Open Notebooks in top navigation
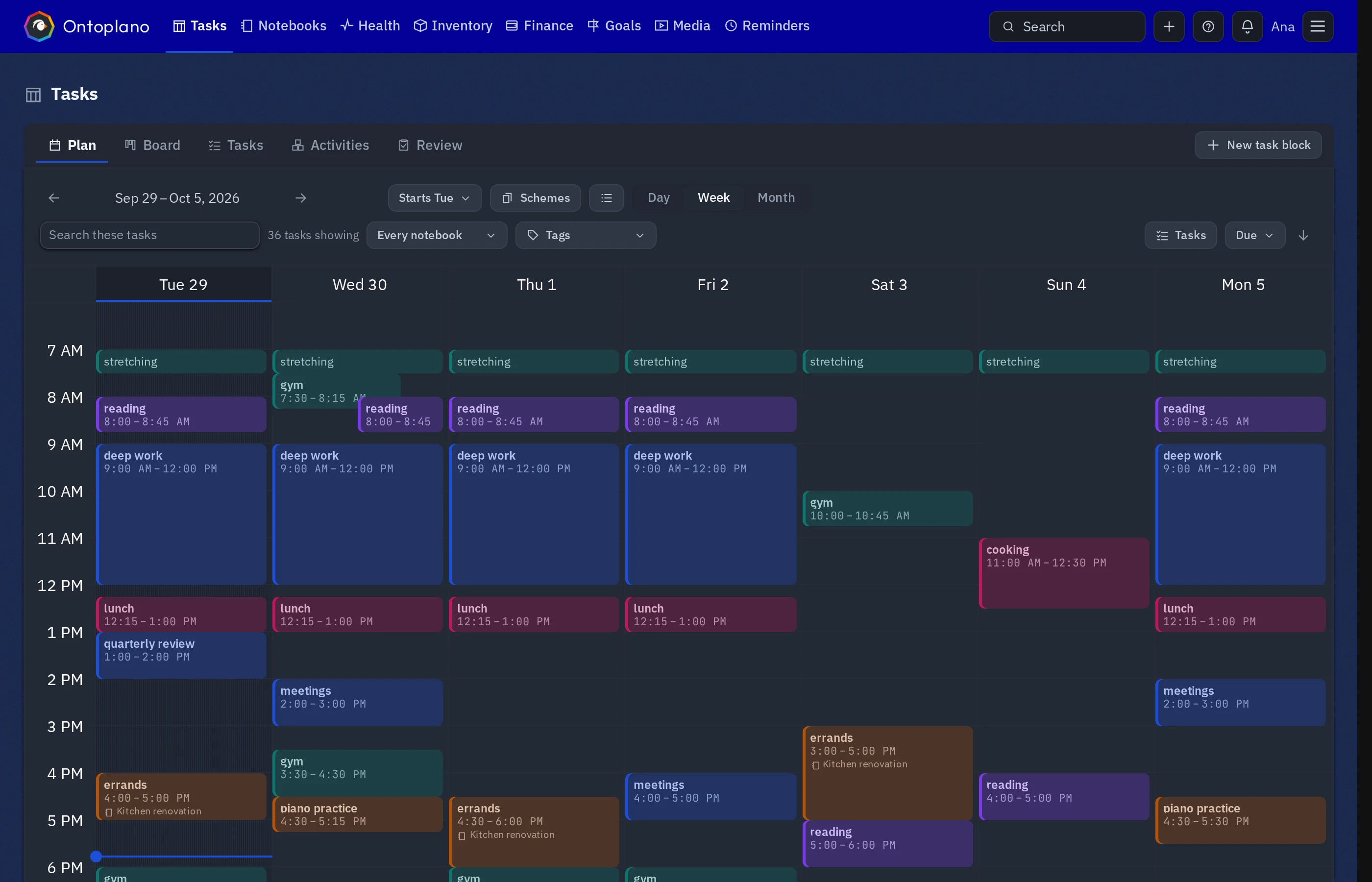1372x882 pixels. pyautogui.click(x=283, y=26)
